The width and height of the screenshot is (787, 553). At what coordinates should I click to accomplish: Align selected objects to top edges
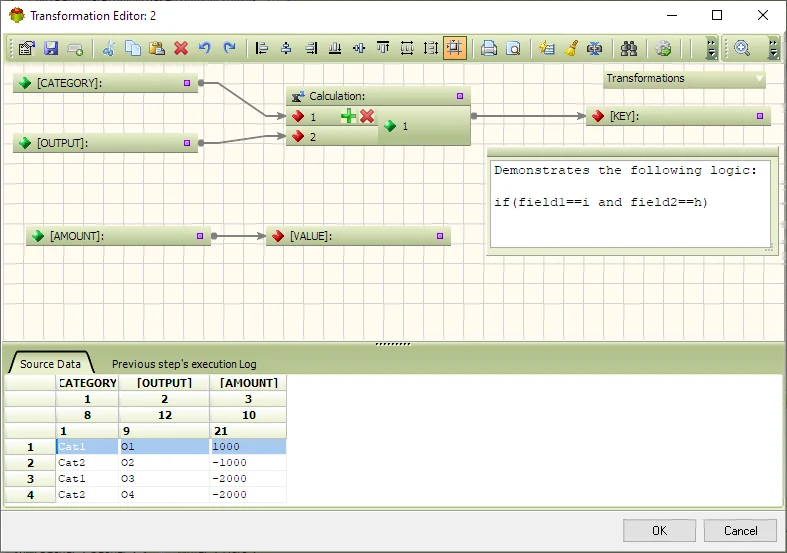click(383, 48)
